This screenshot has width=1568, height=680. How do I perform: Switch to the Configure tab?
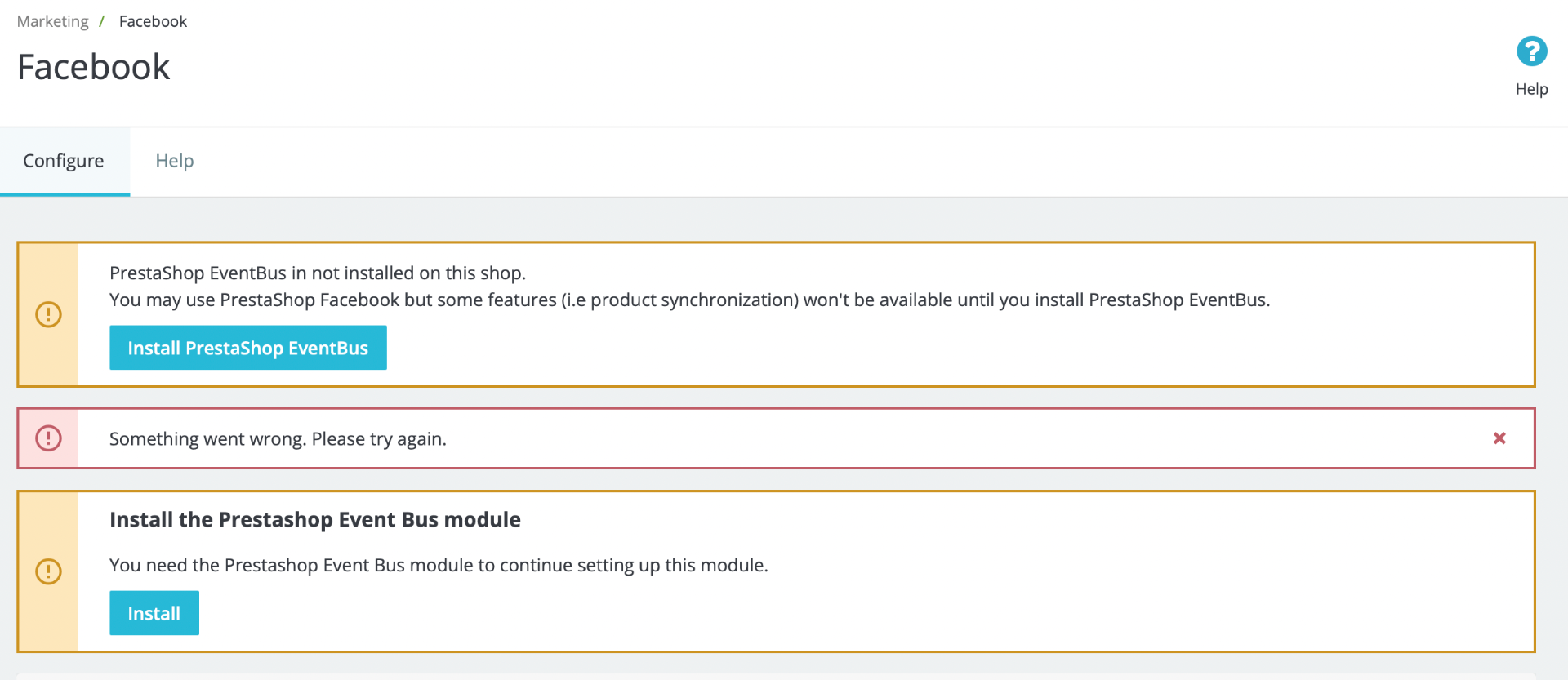[64, 161]
